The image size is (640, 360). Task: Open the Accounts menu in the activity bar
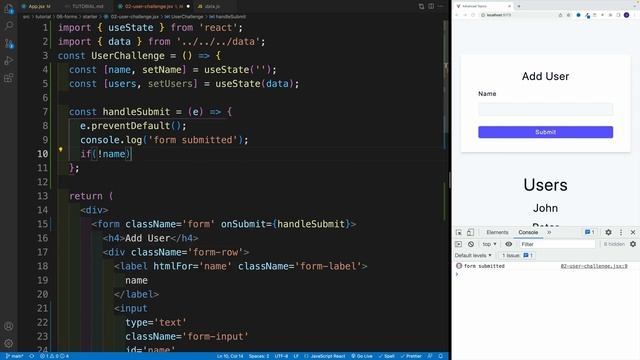(x=9, y=326)
